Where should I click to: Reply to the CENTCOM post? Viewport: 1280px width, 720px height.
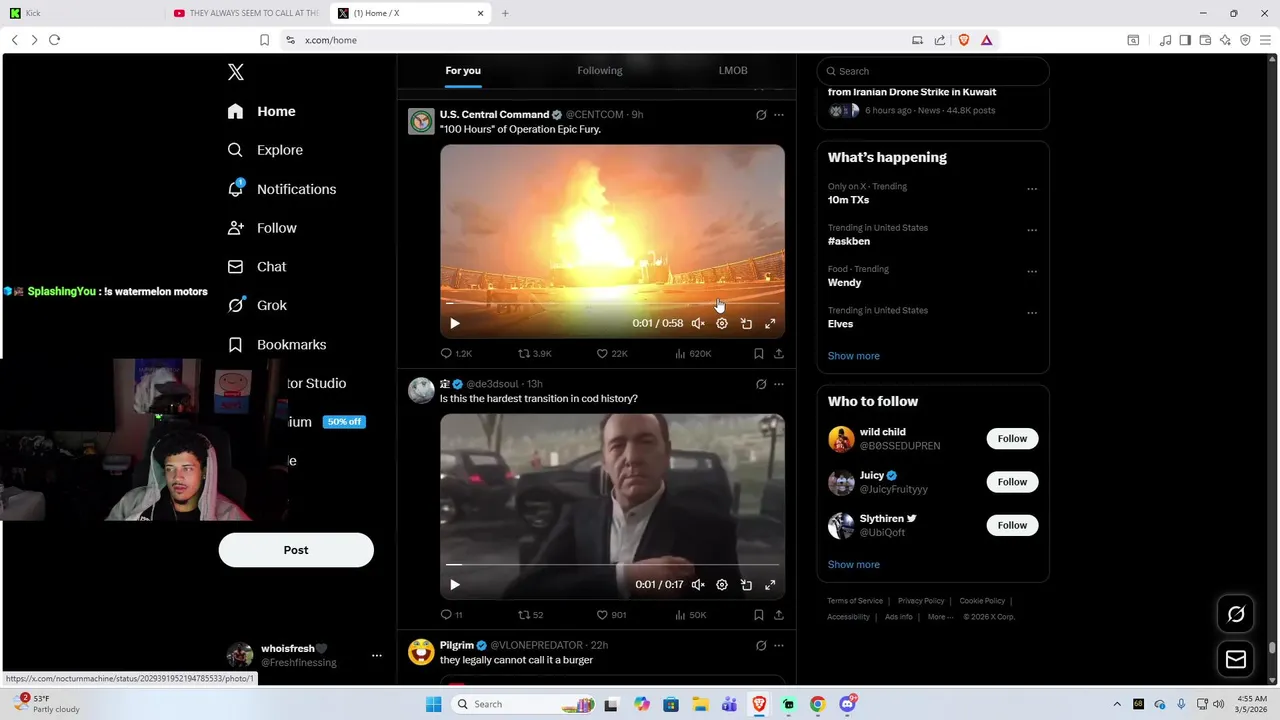[x=456, y=353]
